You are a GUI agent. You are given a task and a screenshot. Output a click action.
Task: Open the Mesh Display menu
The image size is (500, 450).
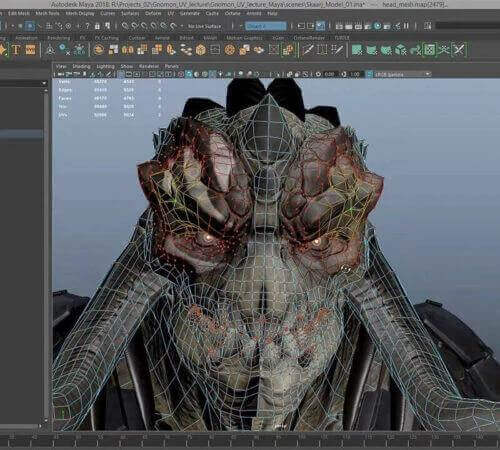click(80, 14)
